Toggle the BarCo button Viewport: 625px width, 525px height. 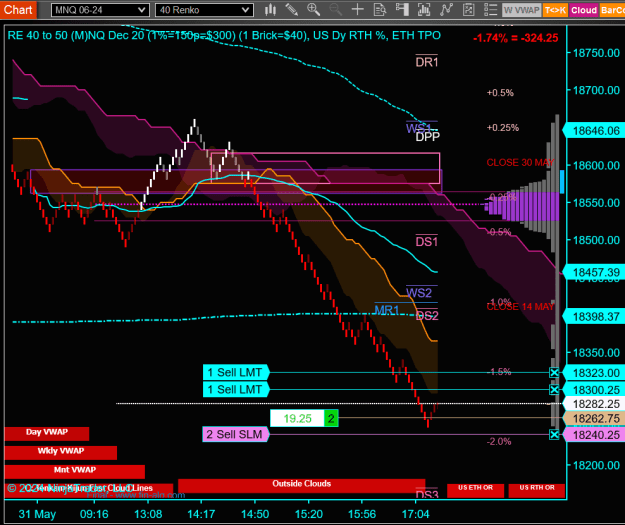[612, 10]
